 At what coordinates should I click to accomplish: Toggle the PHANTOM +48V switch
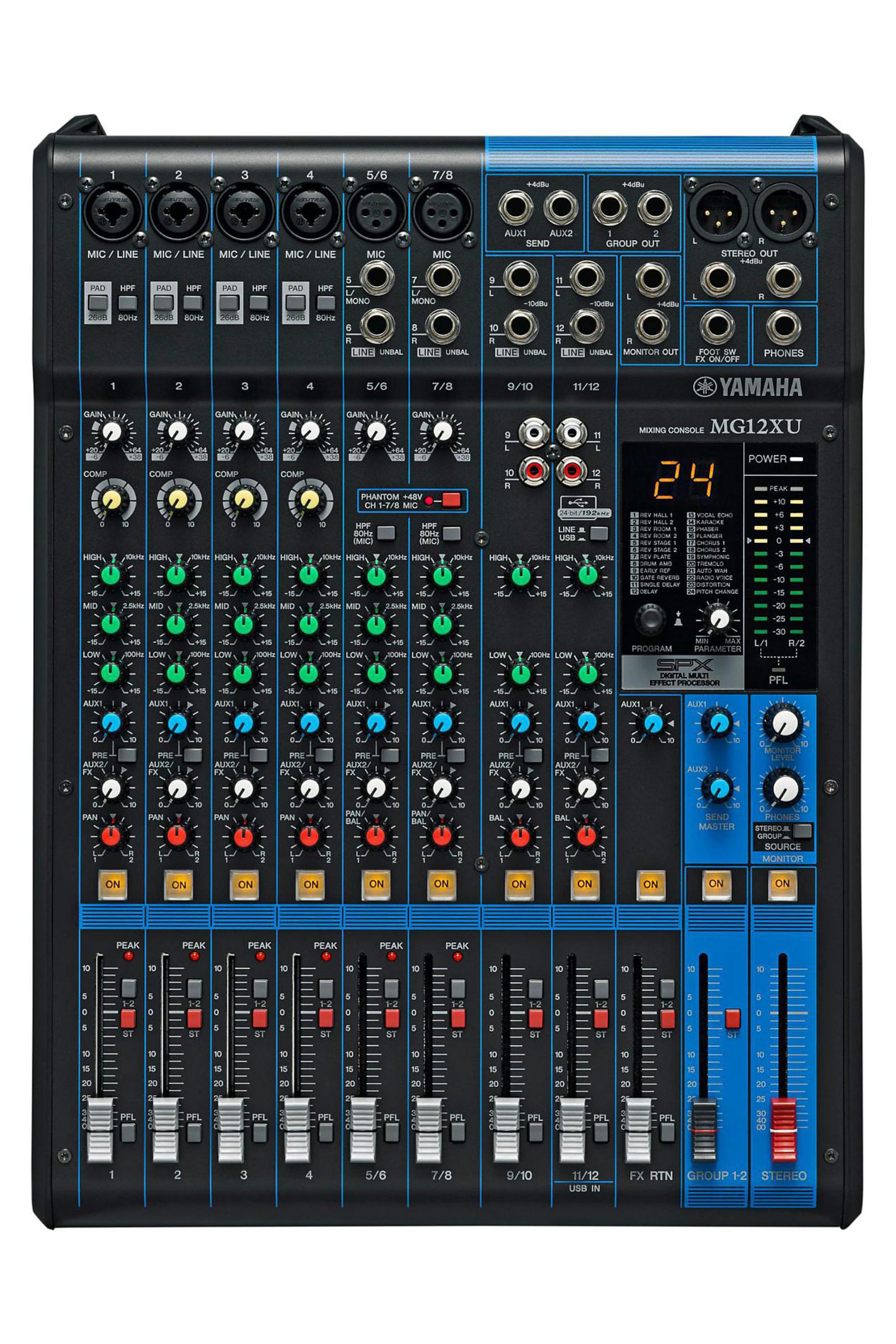coord(451,501)
